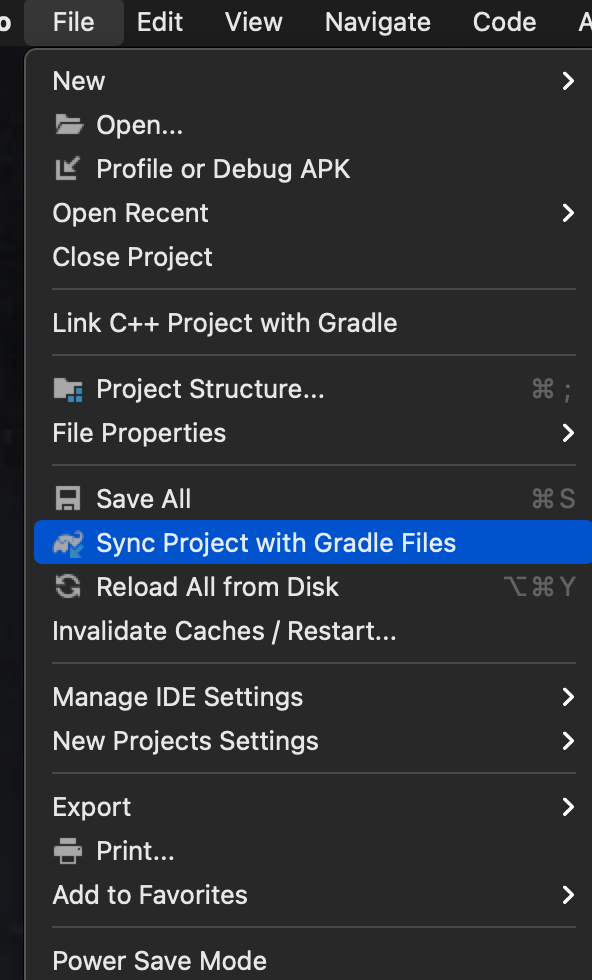
Task: Click the Gradle elephant sync icon
Action: pyautogui.click(x=68, y=543)
